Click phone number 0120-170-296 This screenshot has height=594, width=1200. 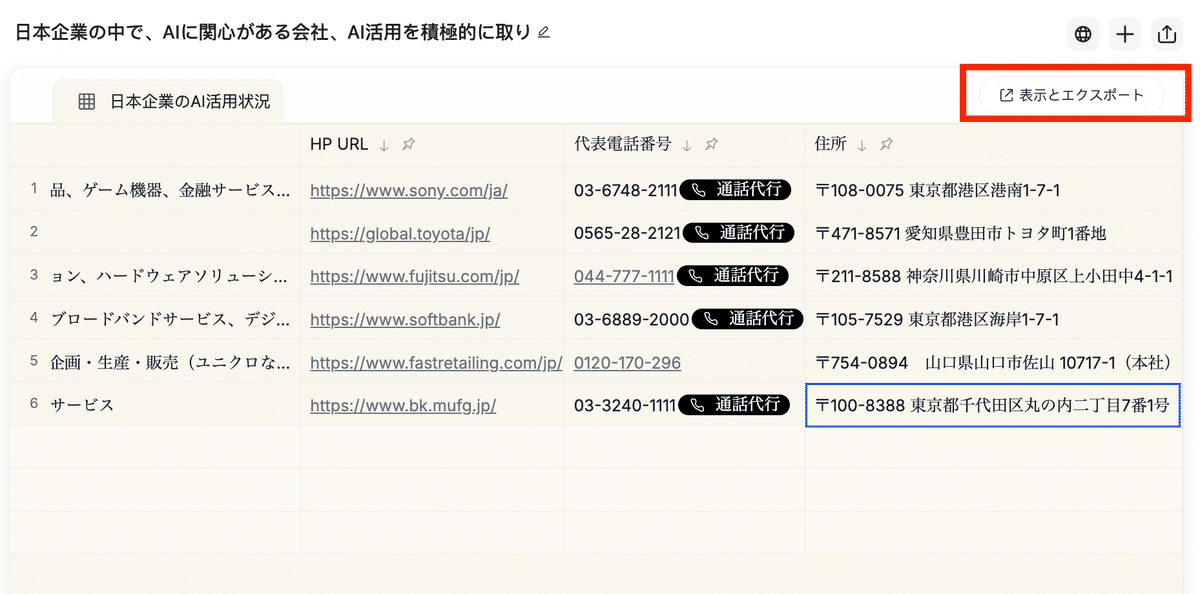click(x=627, y=362)
